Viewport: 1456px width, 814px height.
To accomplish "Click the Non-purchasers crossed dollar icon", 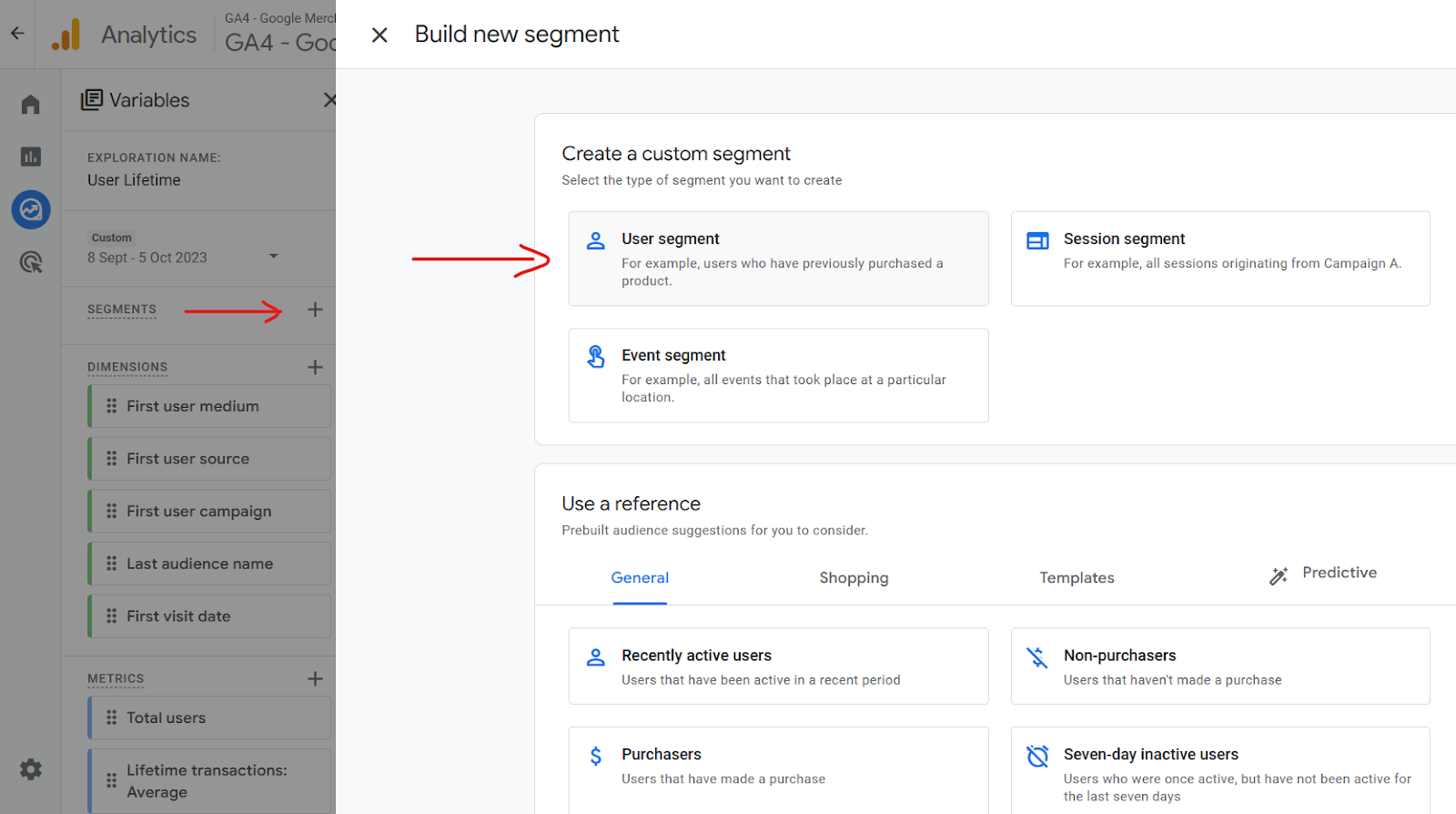I will coord(1037,657).
